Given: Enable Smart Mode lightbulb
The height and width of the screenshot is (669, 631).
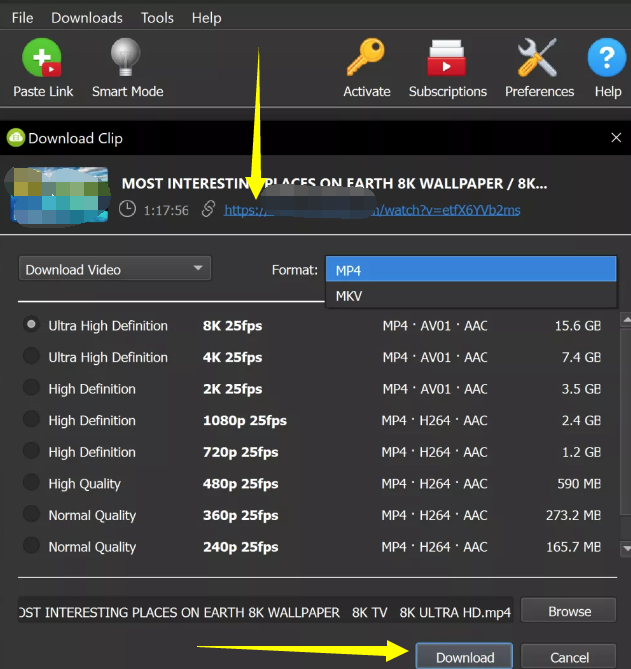Looking at the screenshot, I should click(x=127, y=59).
